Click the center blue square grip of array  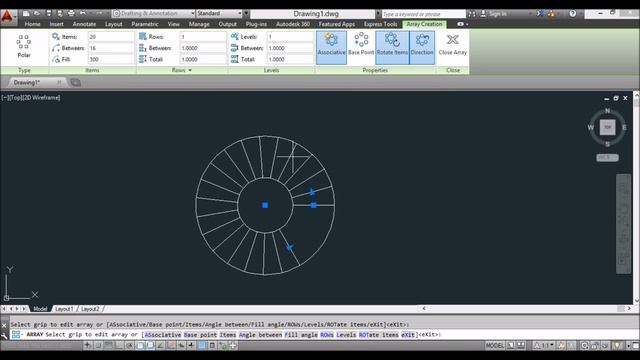(x=265, y=205)
